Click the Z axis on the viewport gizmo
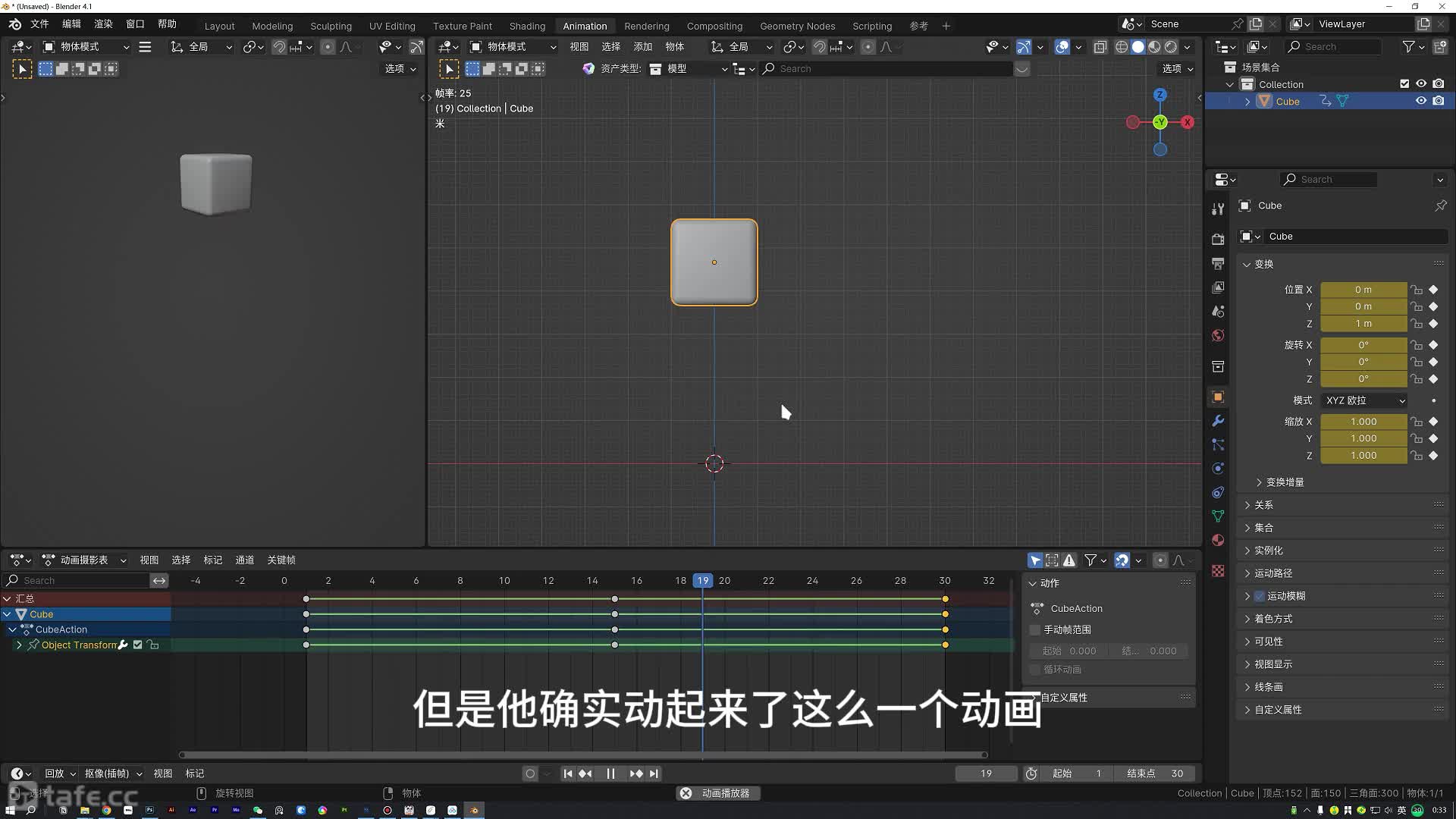The width and height of the screenshot is (1456, 819). click(1159, 95)
